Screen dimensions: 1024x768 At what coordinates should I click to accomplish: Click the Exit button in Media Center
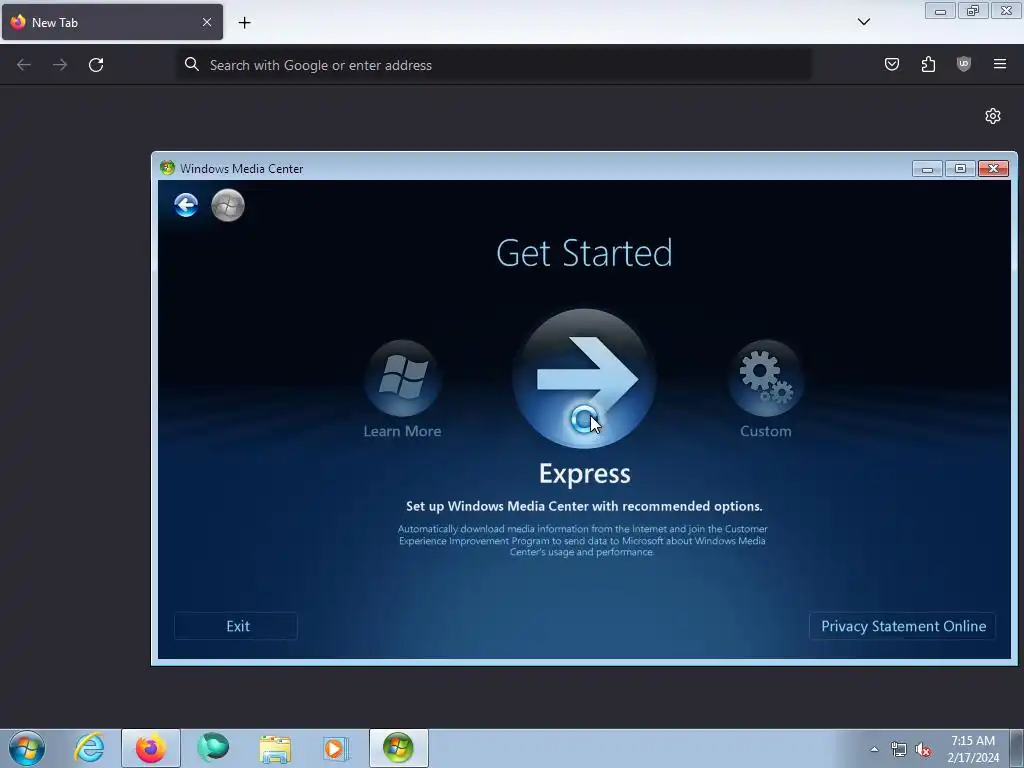coord(236,626)
